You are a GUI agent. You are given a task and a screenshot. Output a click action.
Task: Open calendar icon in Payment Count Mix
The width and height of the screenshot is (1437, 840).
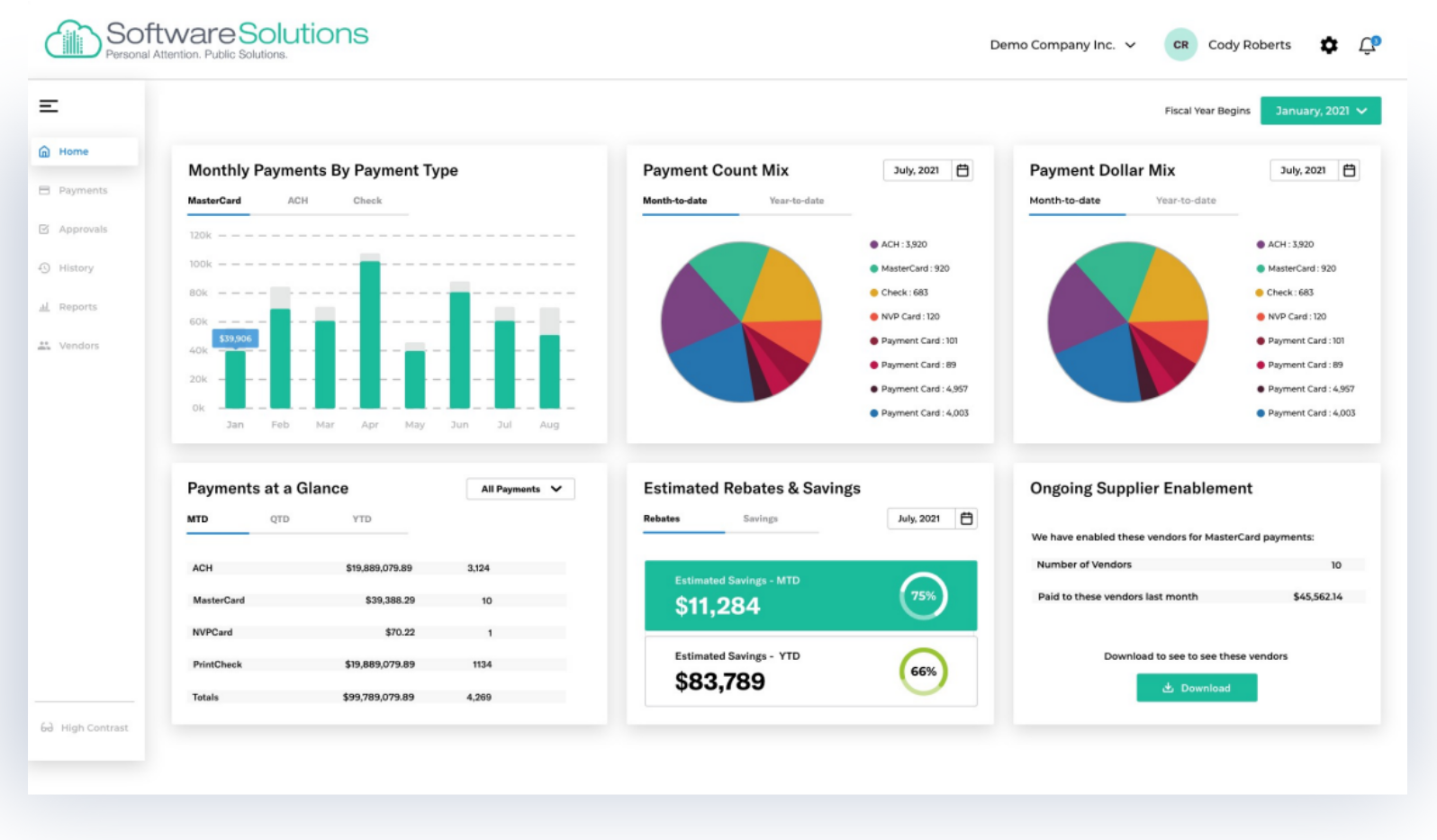[963, 170]
